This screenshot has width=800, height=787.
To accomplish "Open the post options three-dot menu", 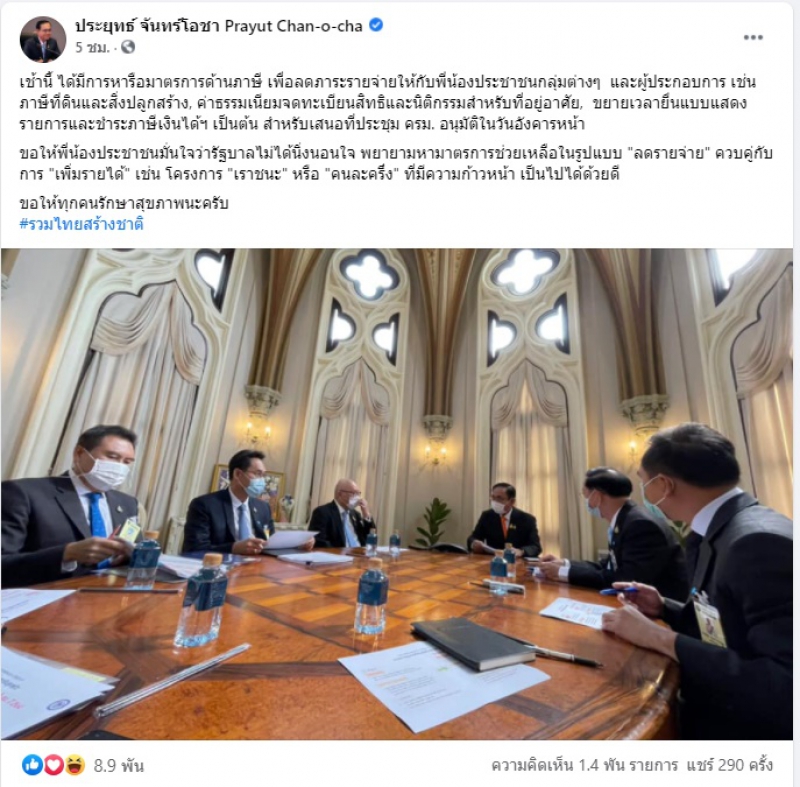I will click(x=753, y=37).
